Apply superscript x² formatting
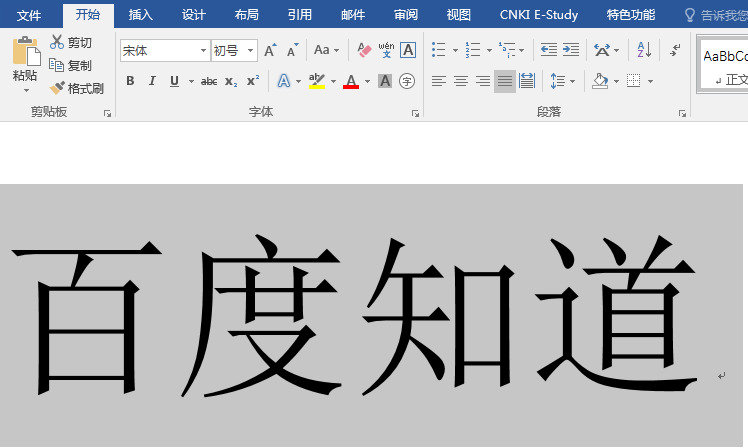748x448 pixels. tap(253, 81)
